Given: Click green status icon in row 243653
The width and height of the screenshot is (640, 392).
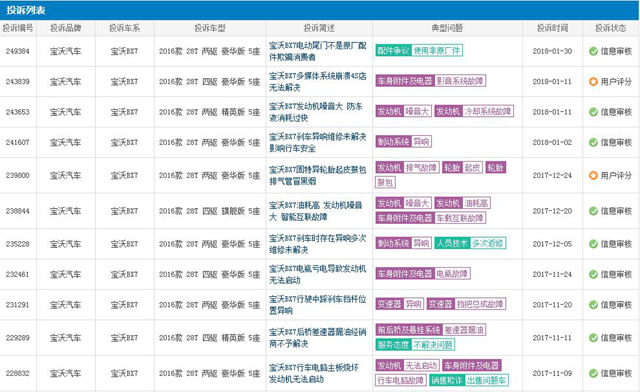Looking at the screenshot, I should (593, 112).
